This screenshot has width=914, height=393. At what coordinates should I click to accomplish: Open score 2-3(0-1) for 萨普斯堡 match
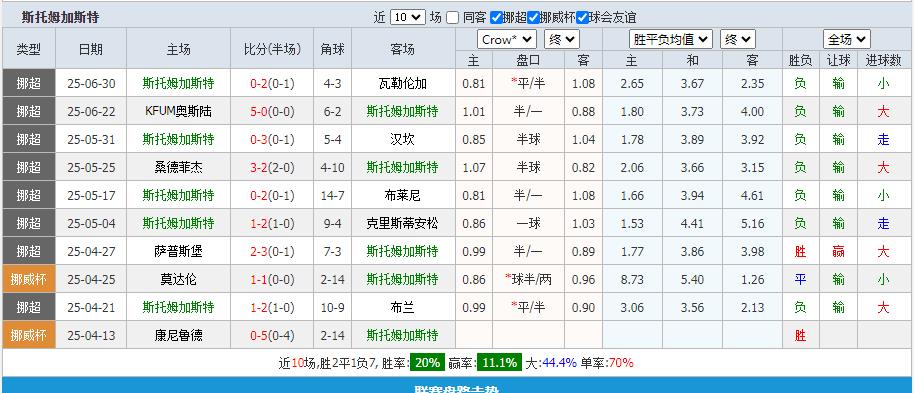click(273, 251)
